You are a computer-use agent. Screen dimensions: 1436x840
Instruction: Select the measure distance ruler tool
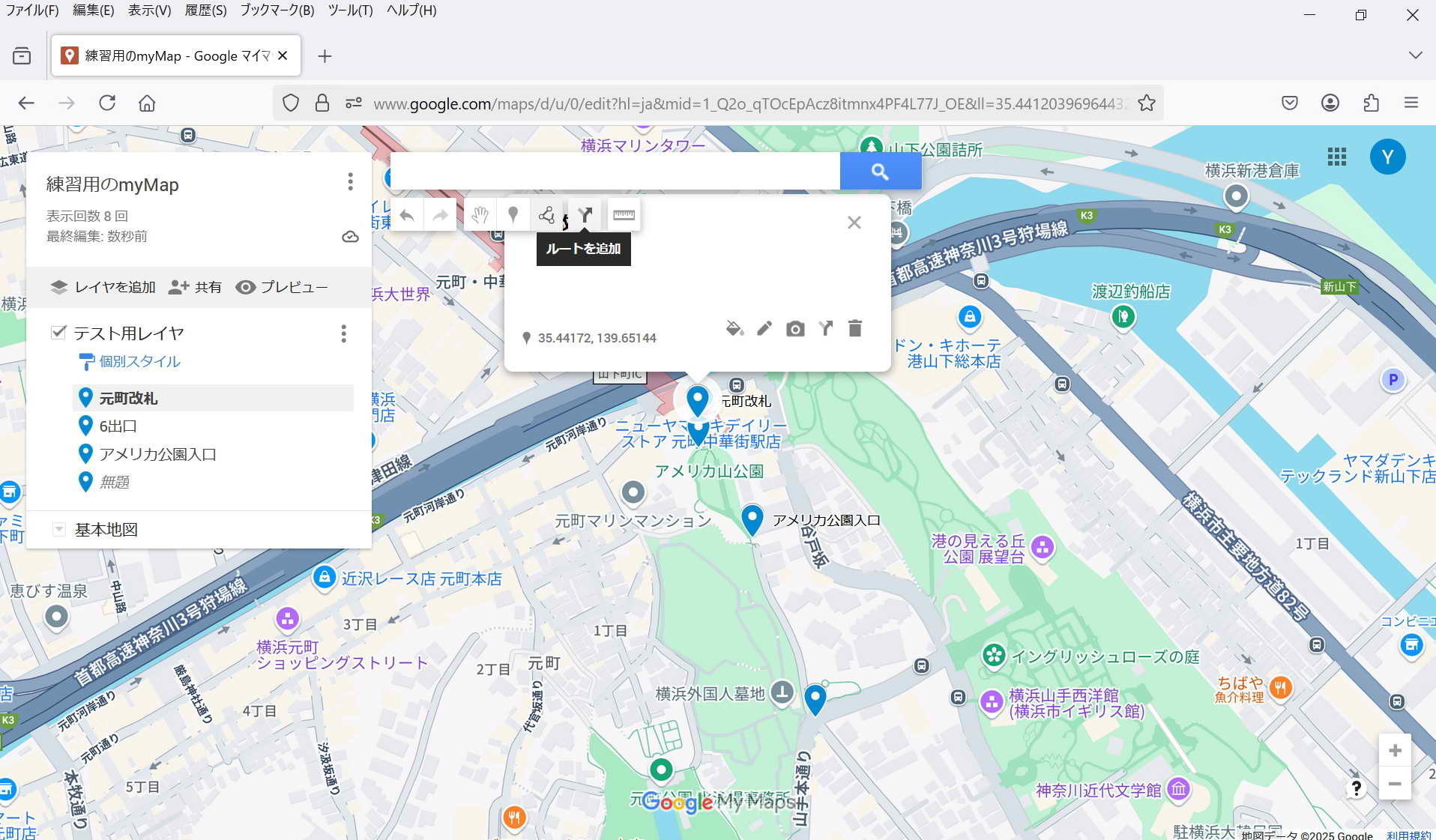click(624, 216)
